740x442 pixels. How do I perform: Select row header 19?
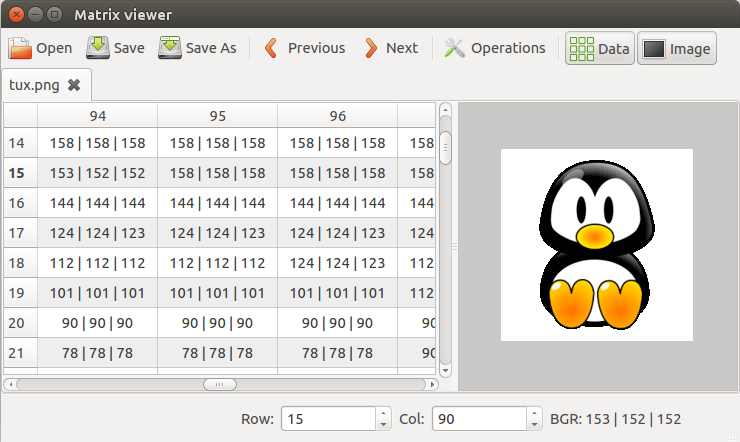[21, 293]
